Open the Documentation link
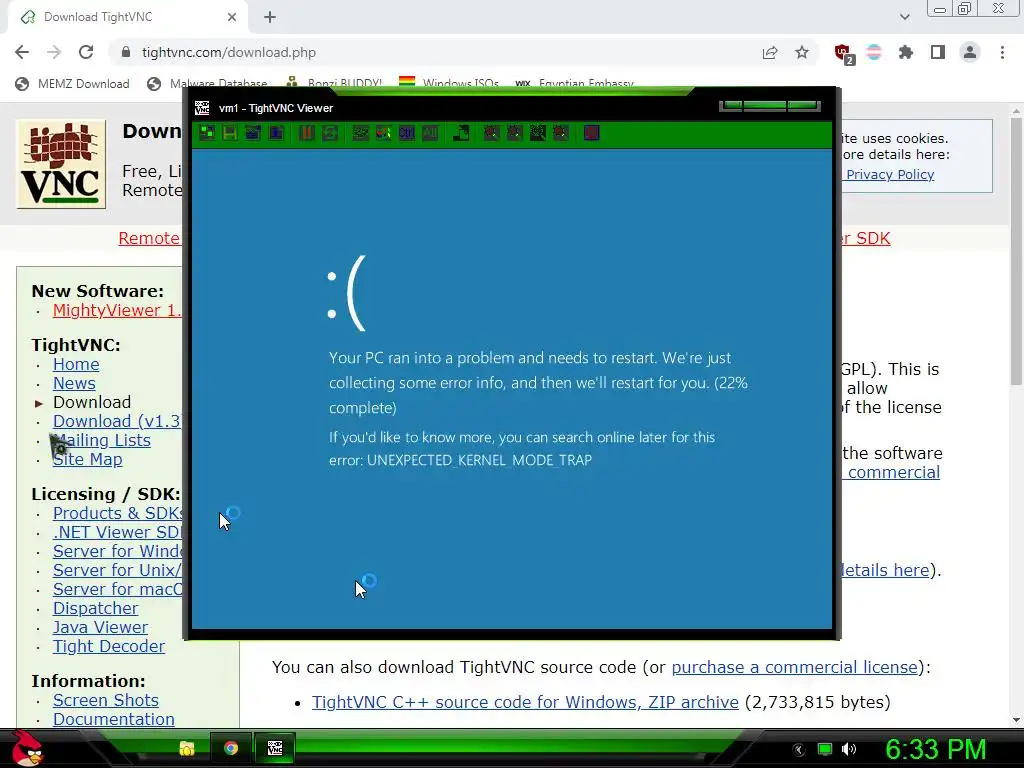The width and height of the screenshot is (1024, 768). click(114, 719)
